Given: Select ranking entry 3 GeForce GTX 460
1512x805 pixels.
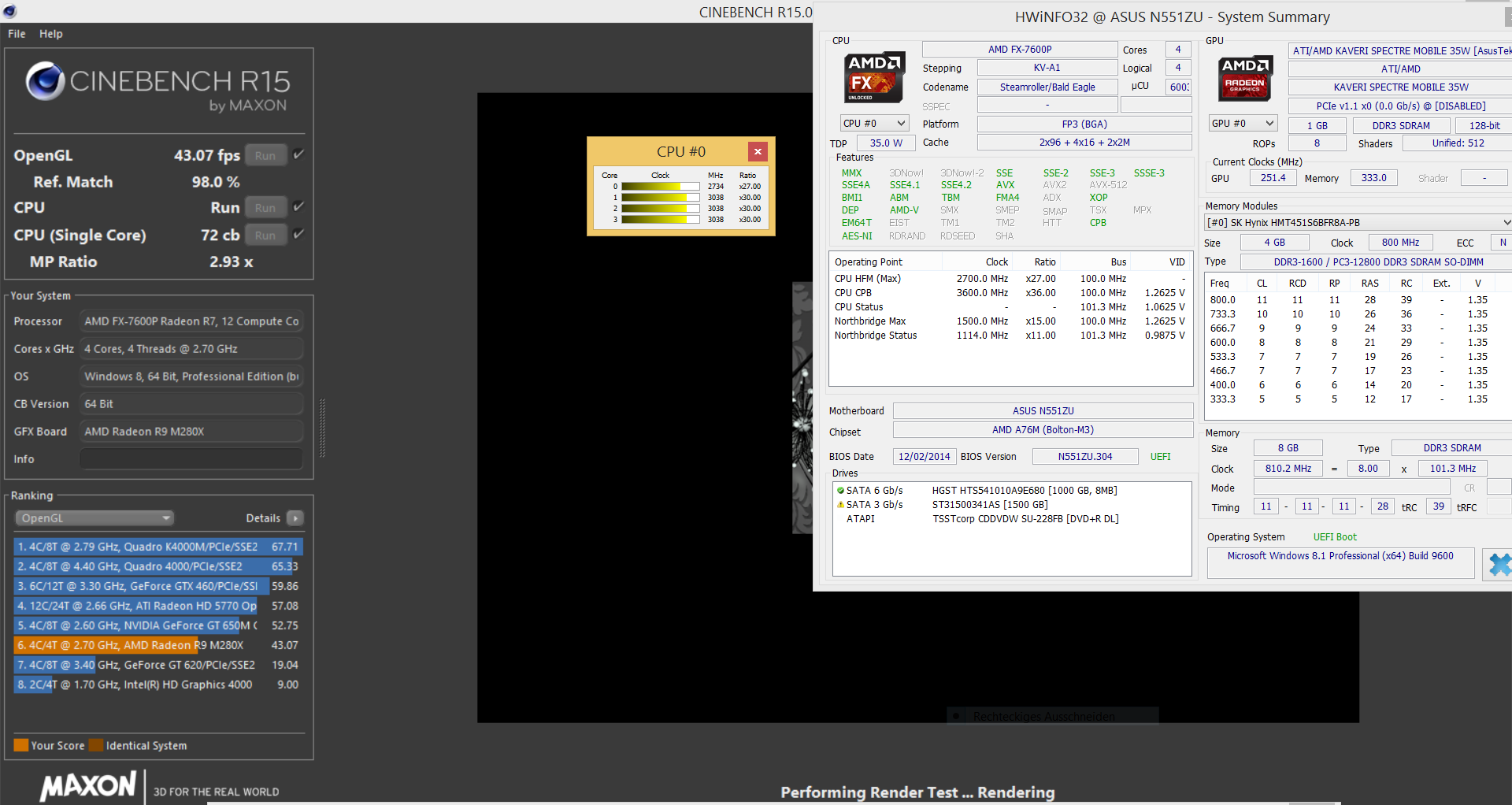Looking at the screenshot, I should (x=158, y=586).
